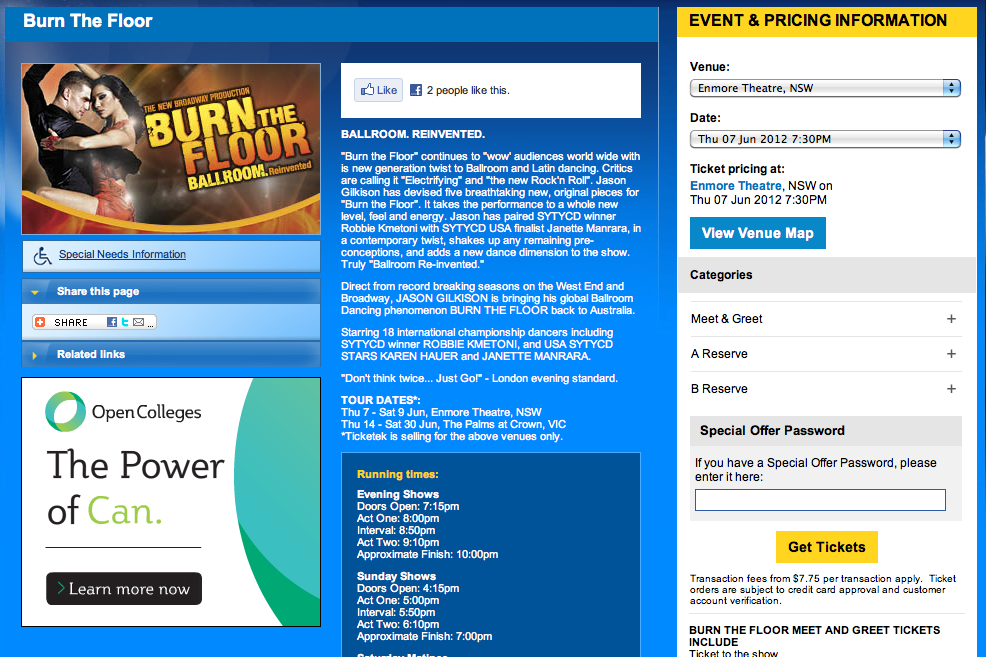This screenshot has width=986, height=657.
Task: Click the 'The Power of Can.' ad text
Action: 136,487
